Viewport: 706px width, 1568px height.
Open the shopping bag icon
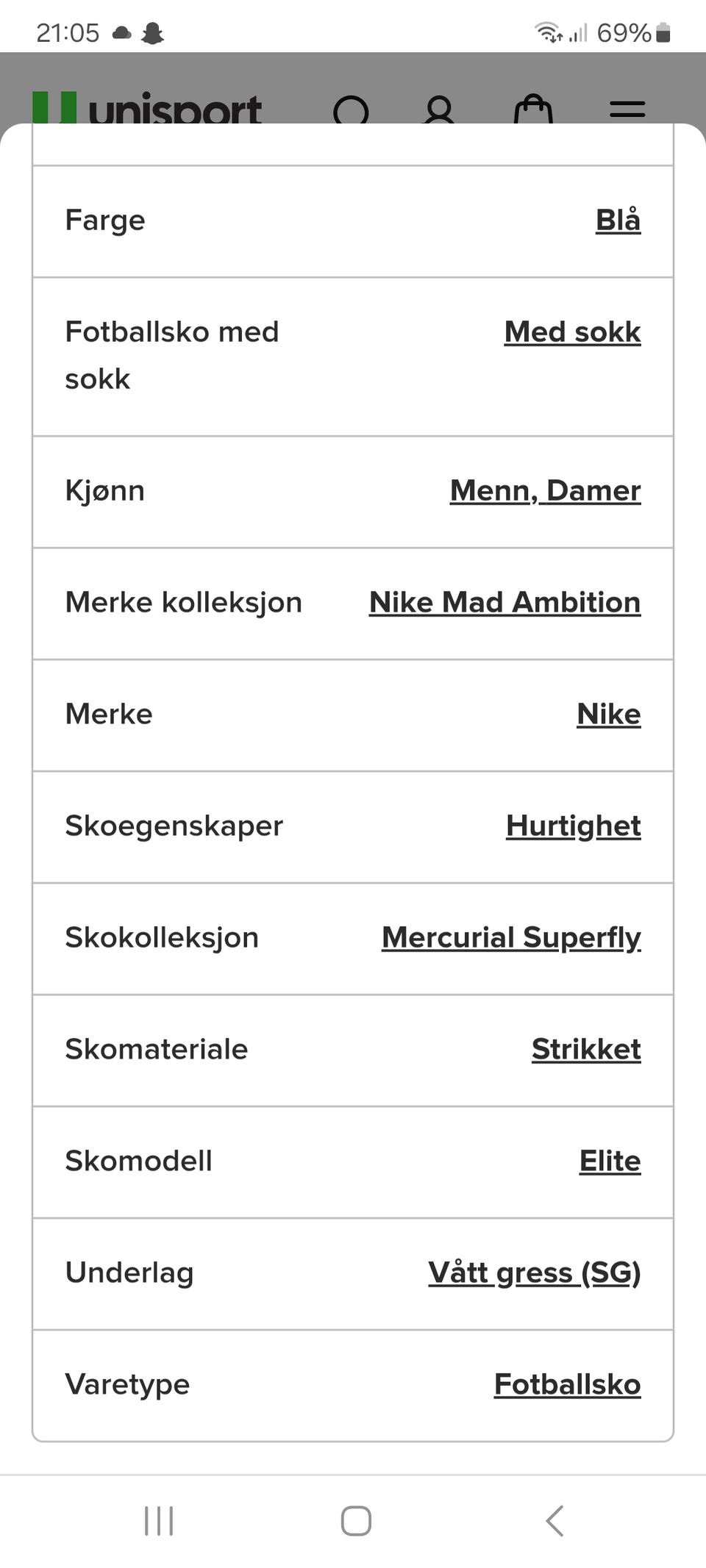click(533, 110)
